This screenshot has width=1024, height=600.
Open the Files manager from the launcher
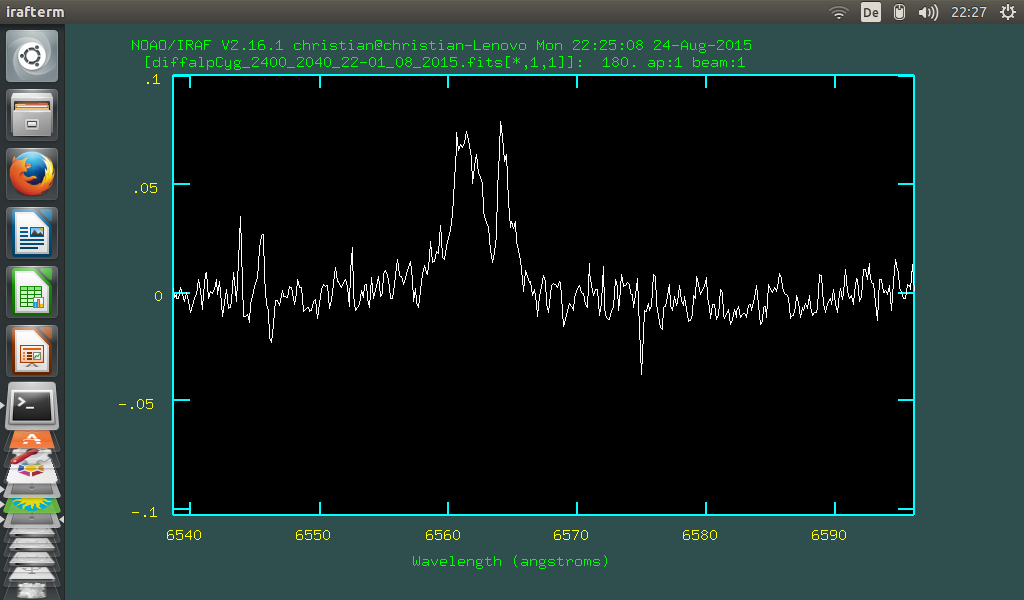pos(33,115)
